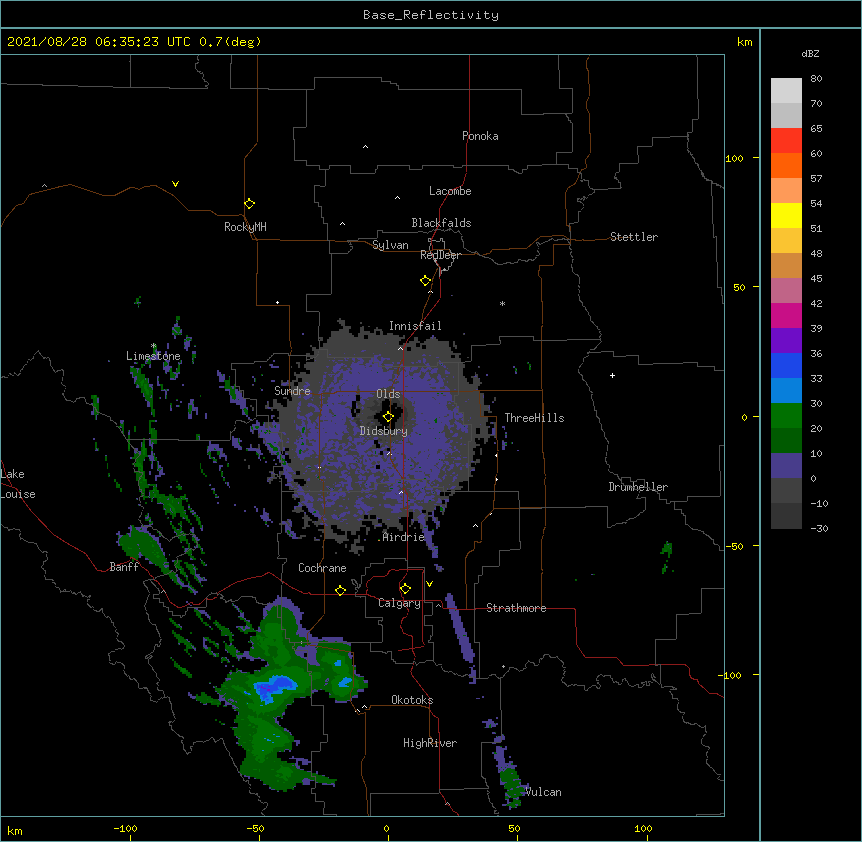Click the Didsbury label
This screenshot has height=842, width=862.
pos(384,431)
